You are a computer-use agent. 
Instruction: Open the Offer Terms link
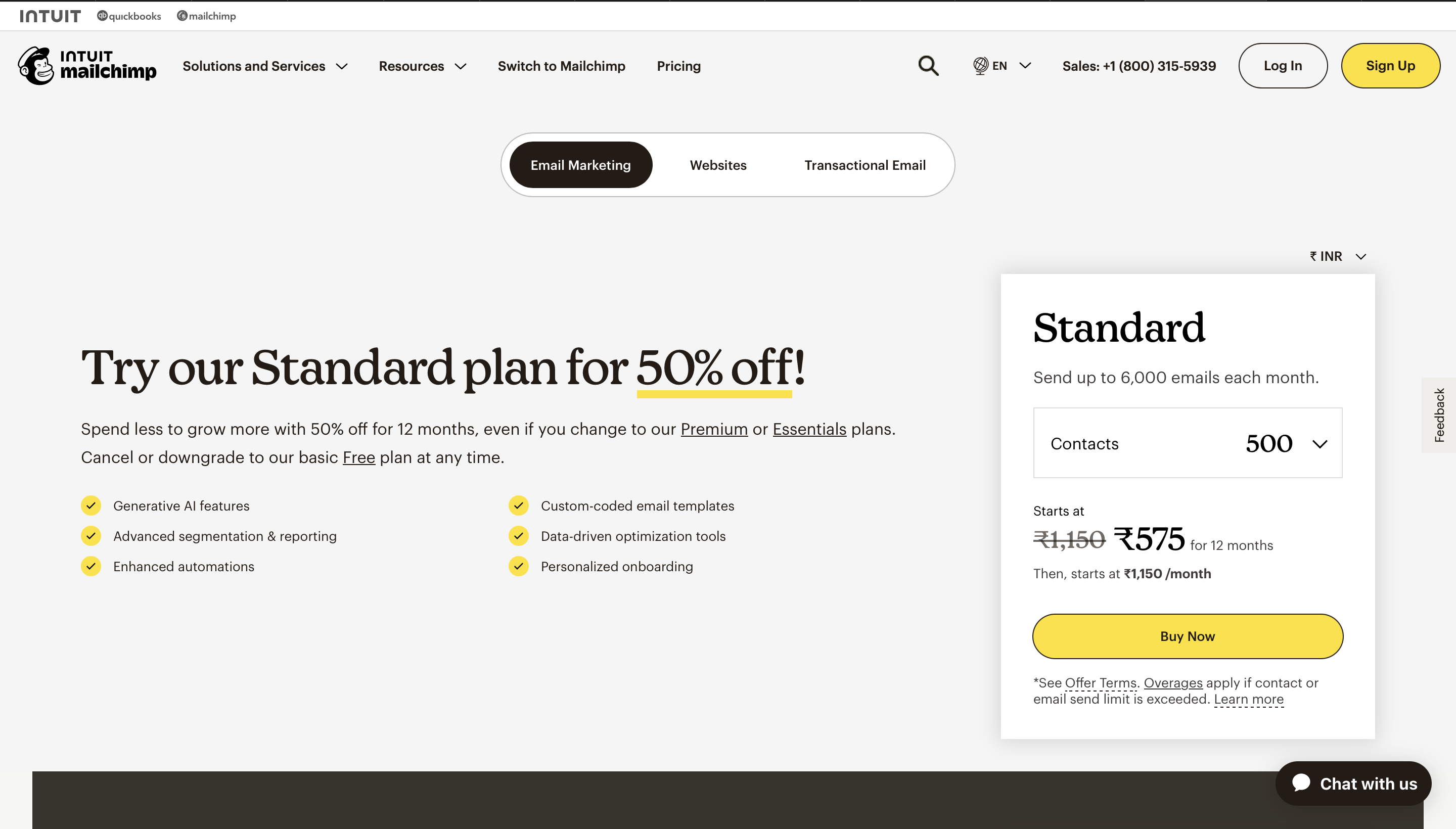(x=1101, y=683)
